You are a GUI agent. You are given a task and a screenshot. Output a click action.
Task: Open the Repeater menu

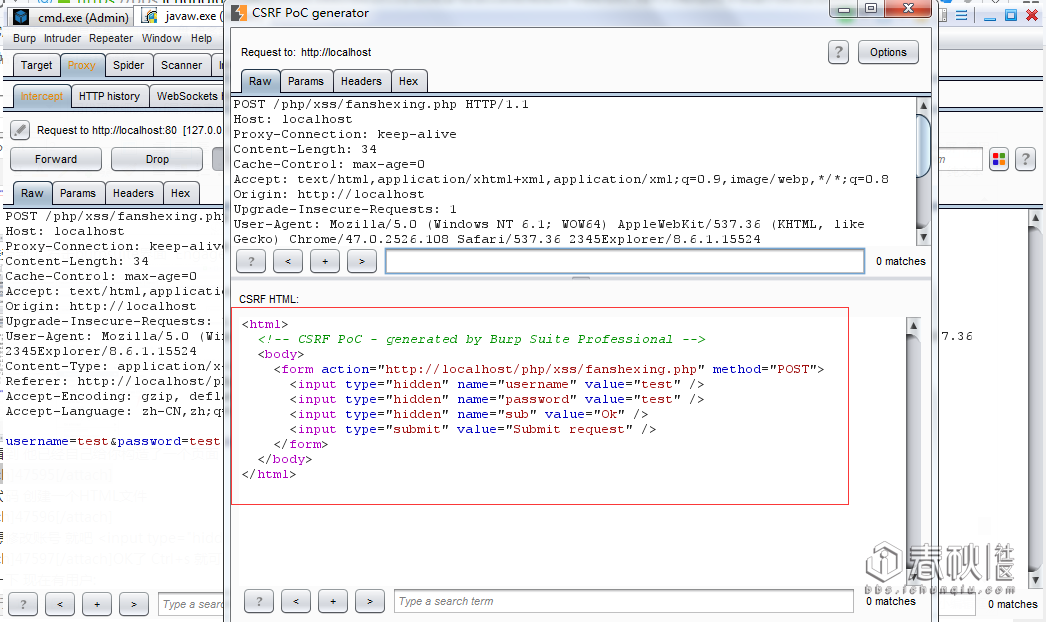pyautogui.click(x=111, y=38)
